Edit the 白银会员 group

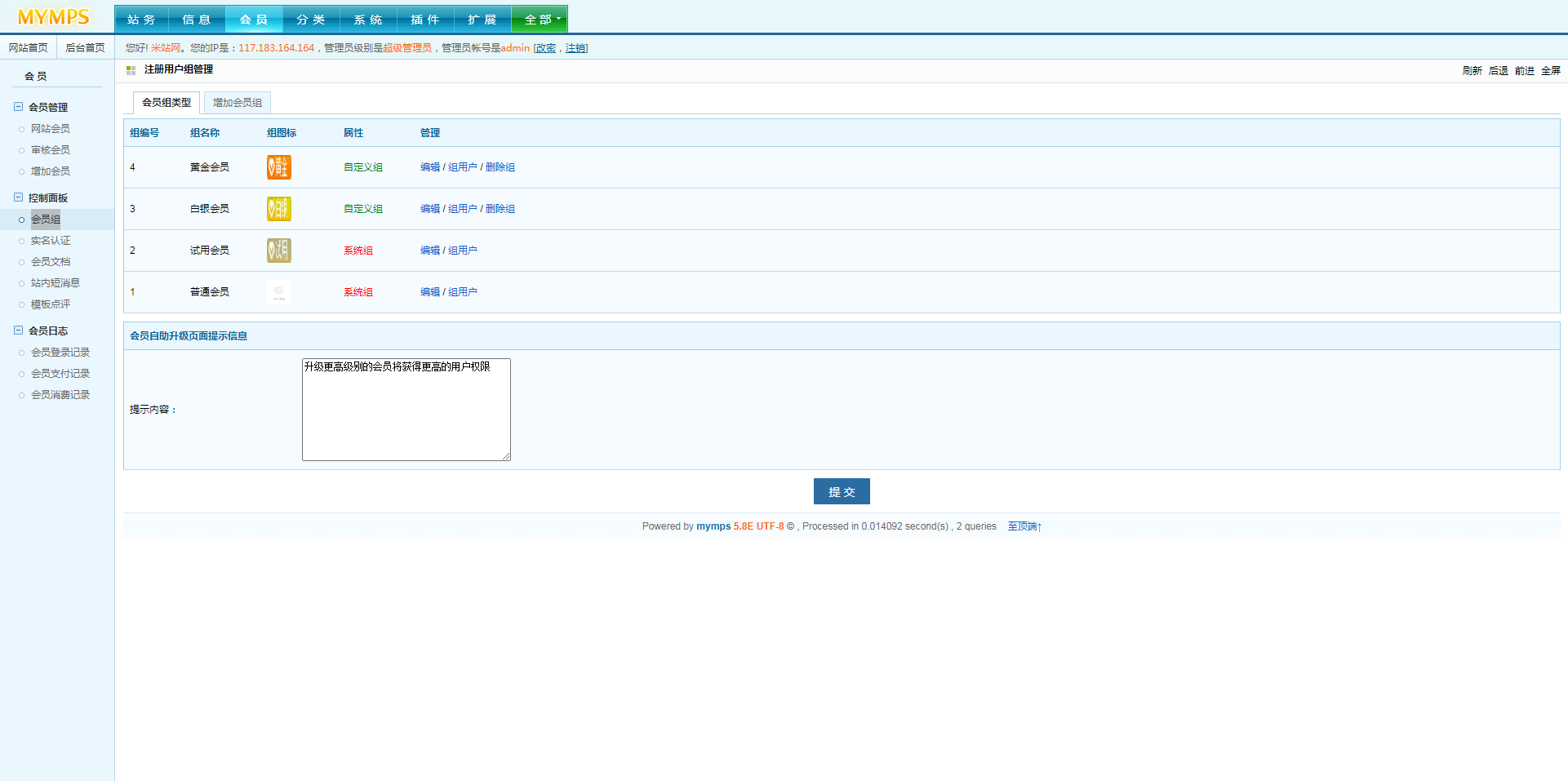(429, 209)
